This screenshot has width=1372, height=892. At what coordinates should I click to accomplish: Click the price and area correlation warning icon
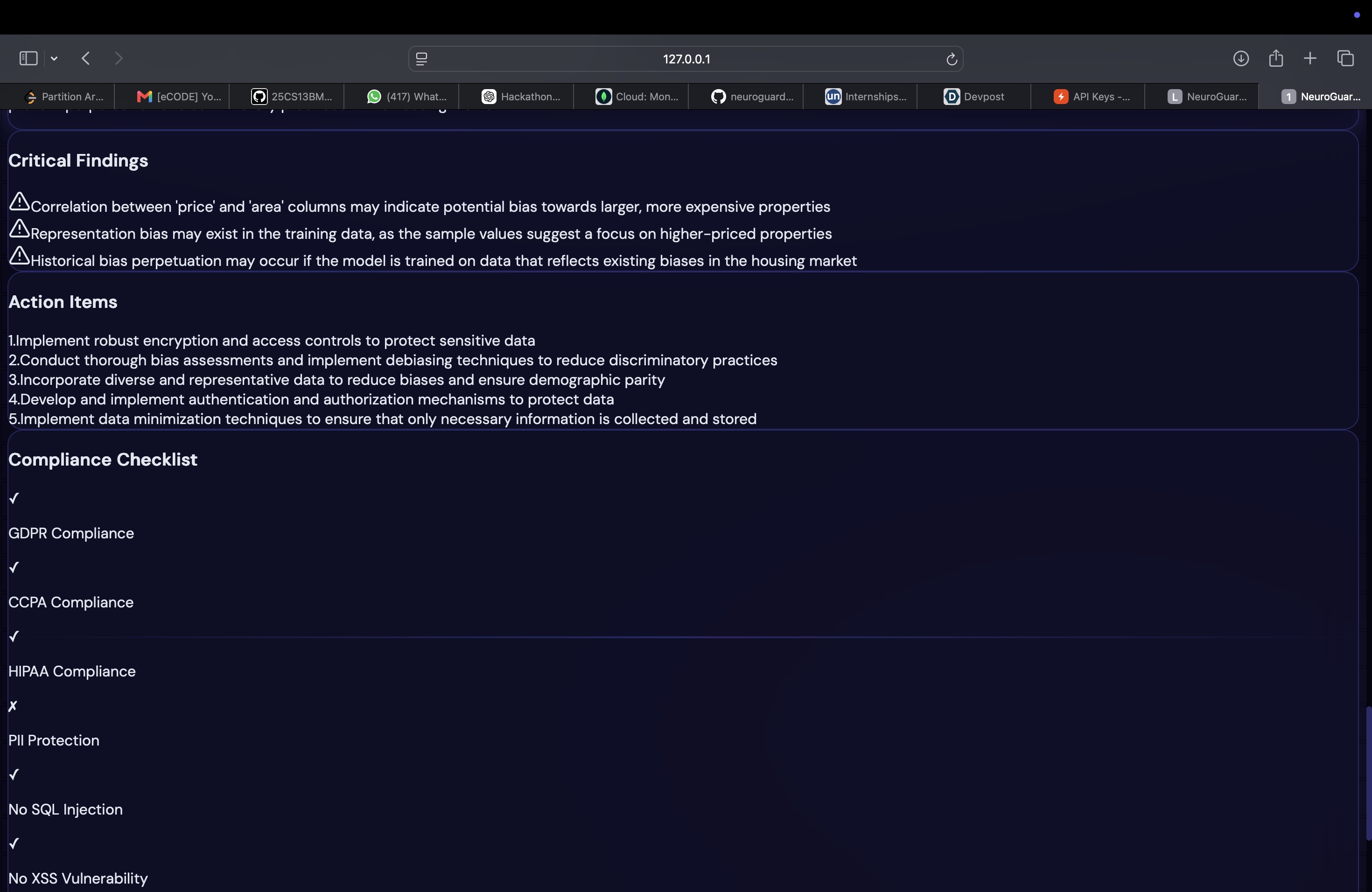coord(20,202)
